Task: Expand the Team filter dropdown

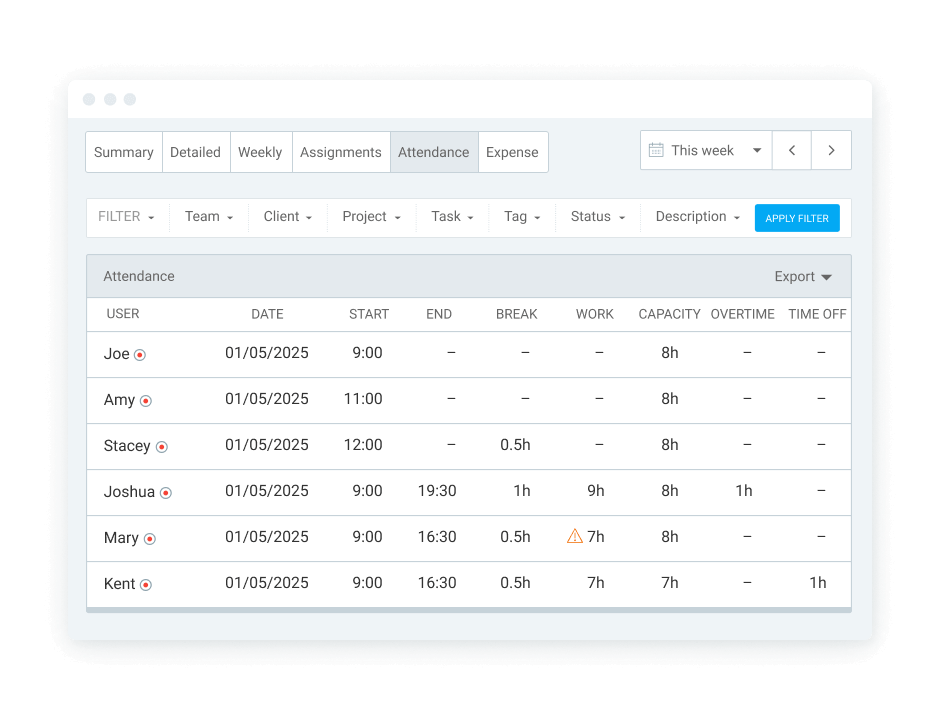Action: (x=208, y=217)
